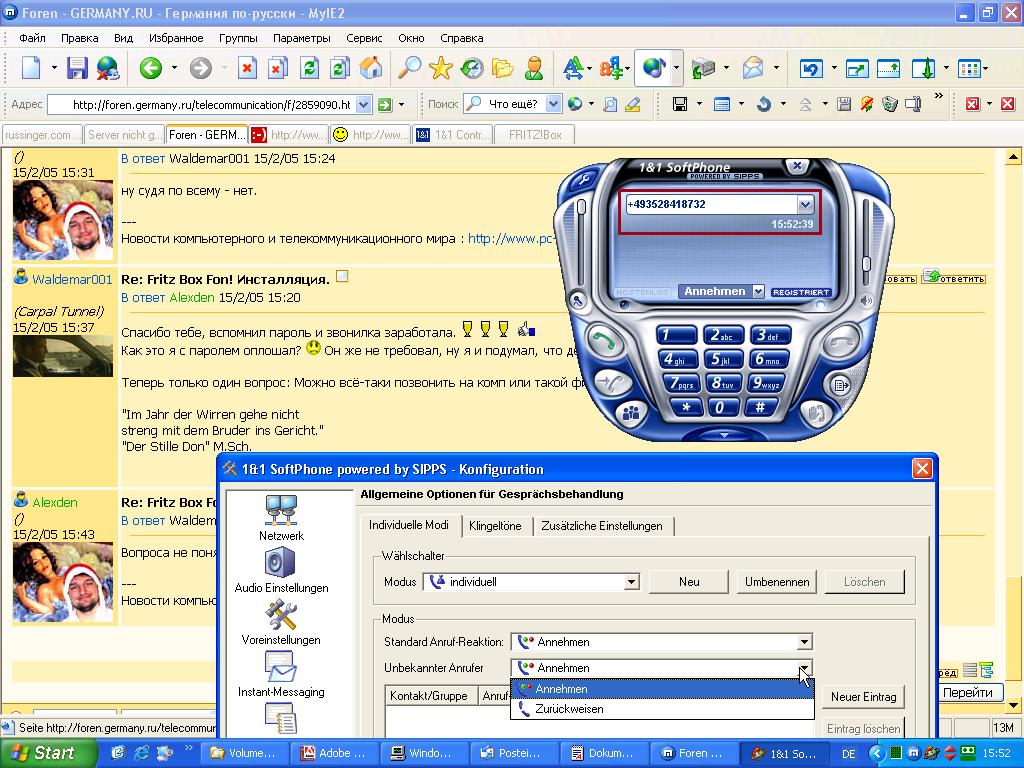Image resolution: width=1024 pixels, height=768 pixels.
Task: Expand the search box dropdown arrow
Action: click(553, 104)
